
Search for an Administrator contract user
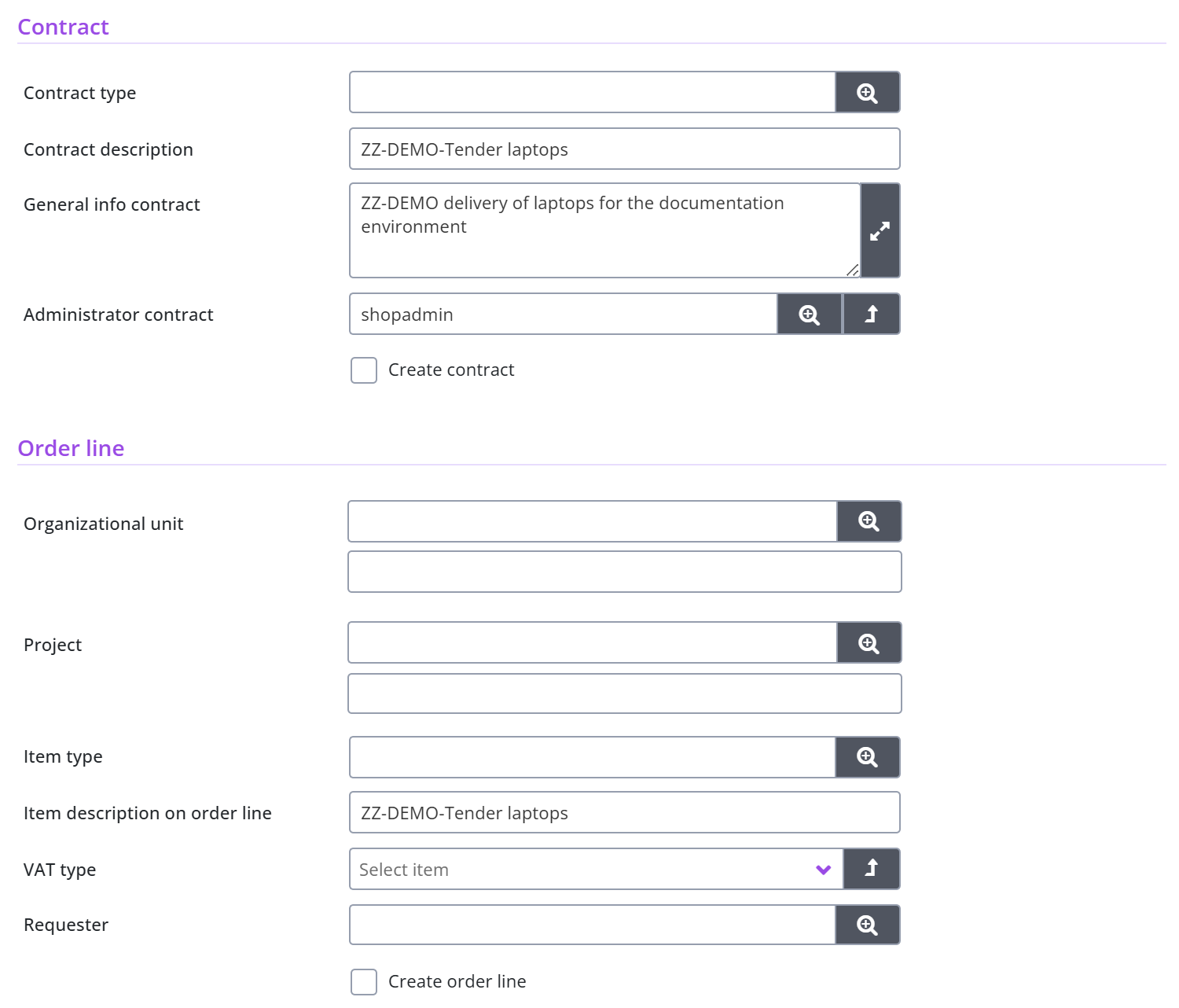pyautogui.click(x=809, y=315)
